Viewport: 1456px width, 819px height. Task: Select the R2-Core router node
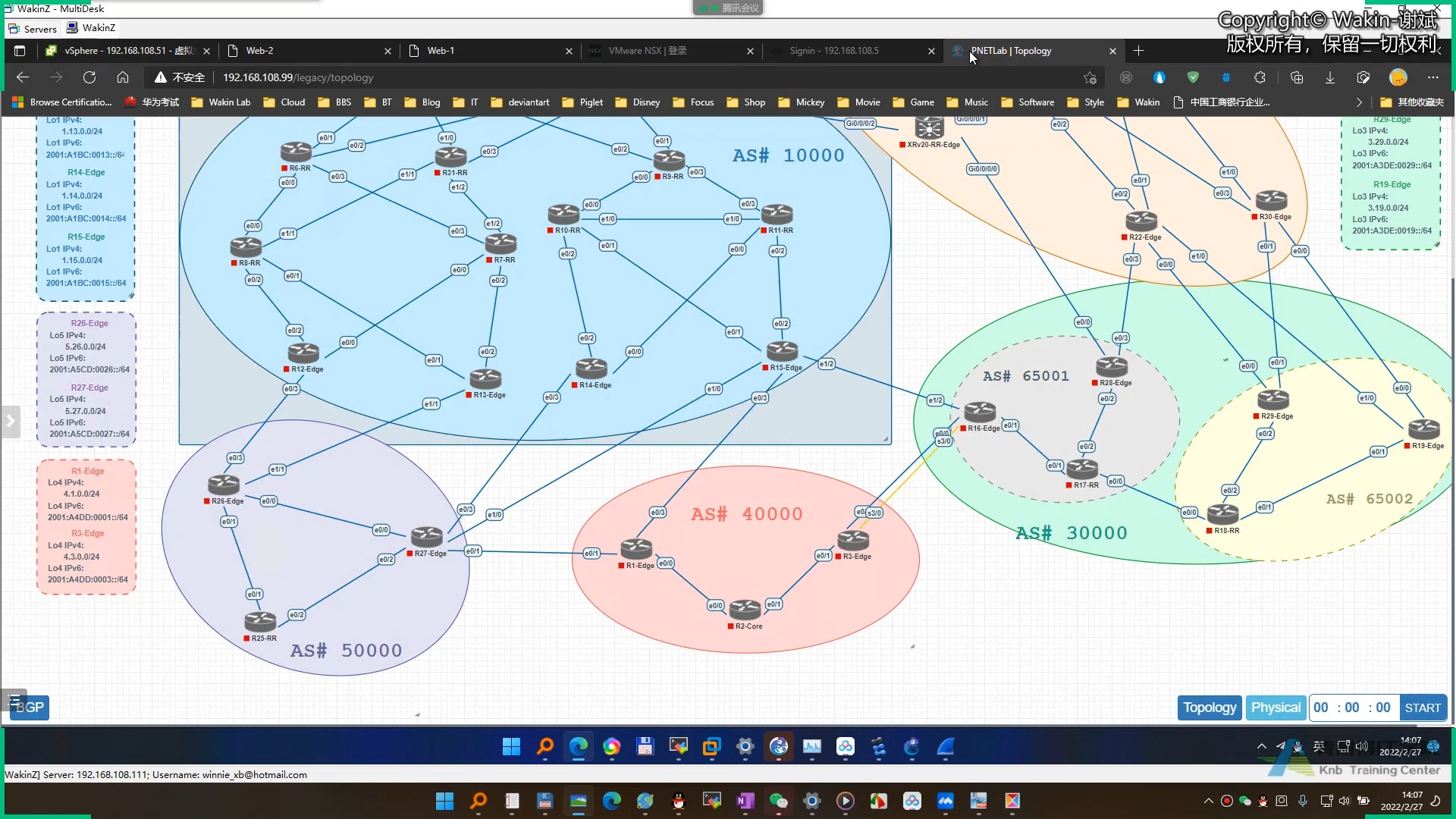click(x=745, y=609)
